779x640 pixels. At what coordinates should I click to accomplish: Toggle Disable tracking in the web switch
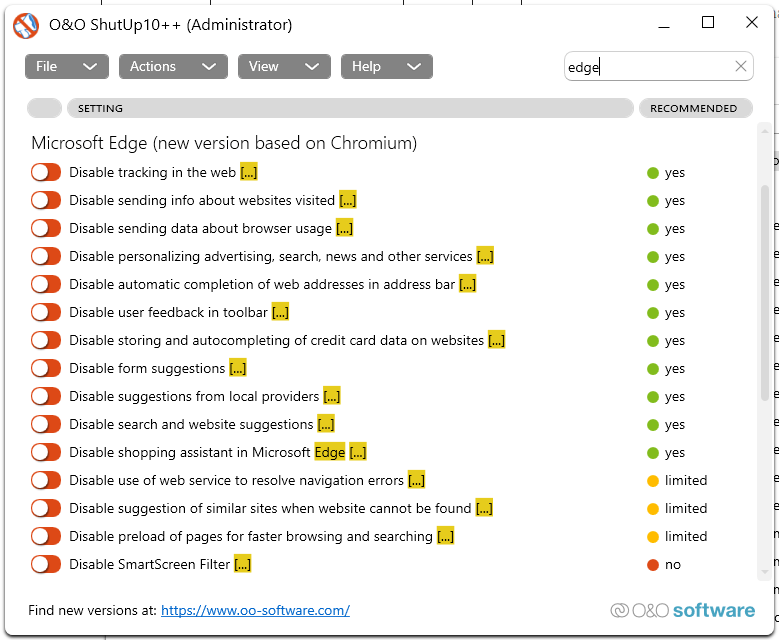pos(46,173)
